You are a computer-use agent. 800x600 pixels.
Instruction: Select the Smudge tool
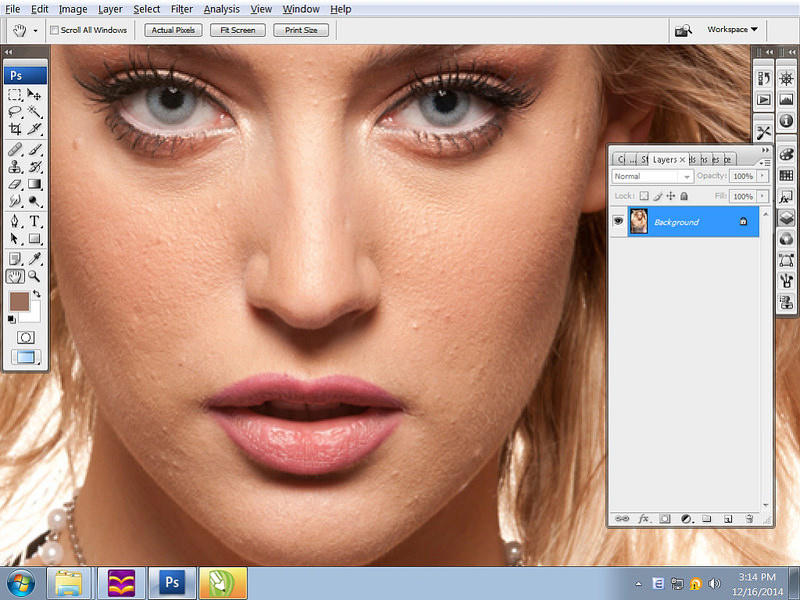15,201
